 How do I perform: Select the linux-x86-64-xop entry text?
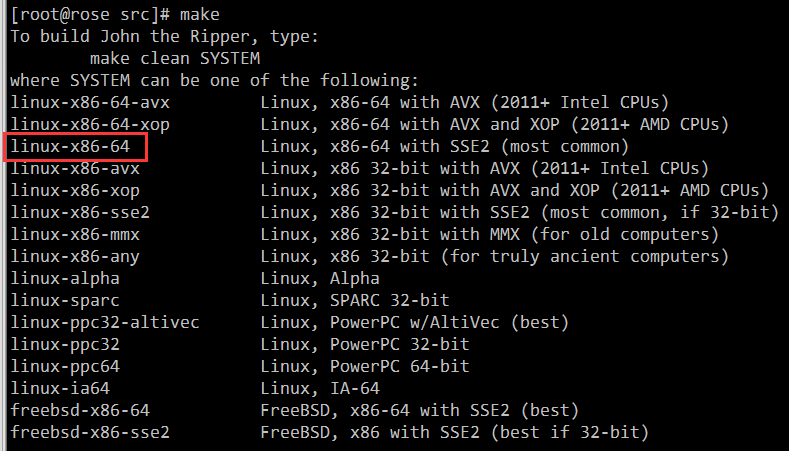[90, 124]
